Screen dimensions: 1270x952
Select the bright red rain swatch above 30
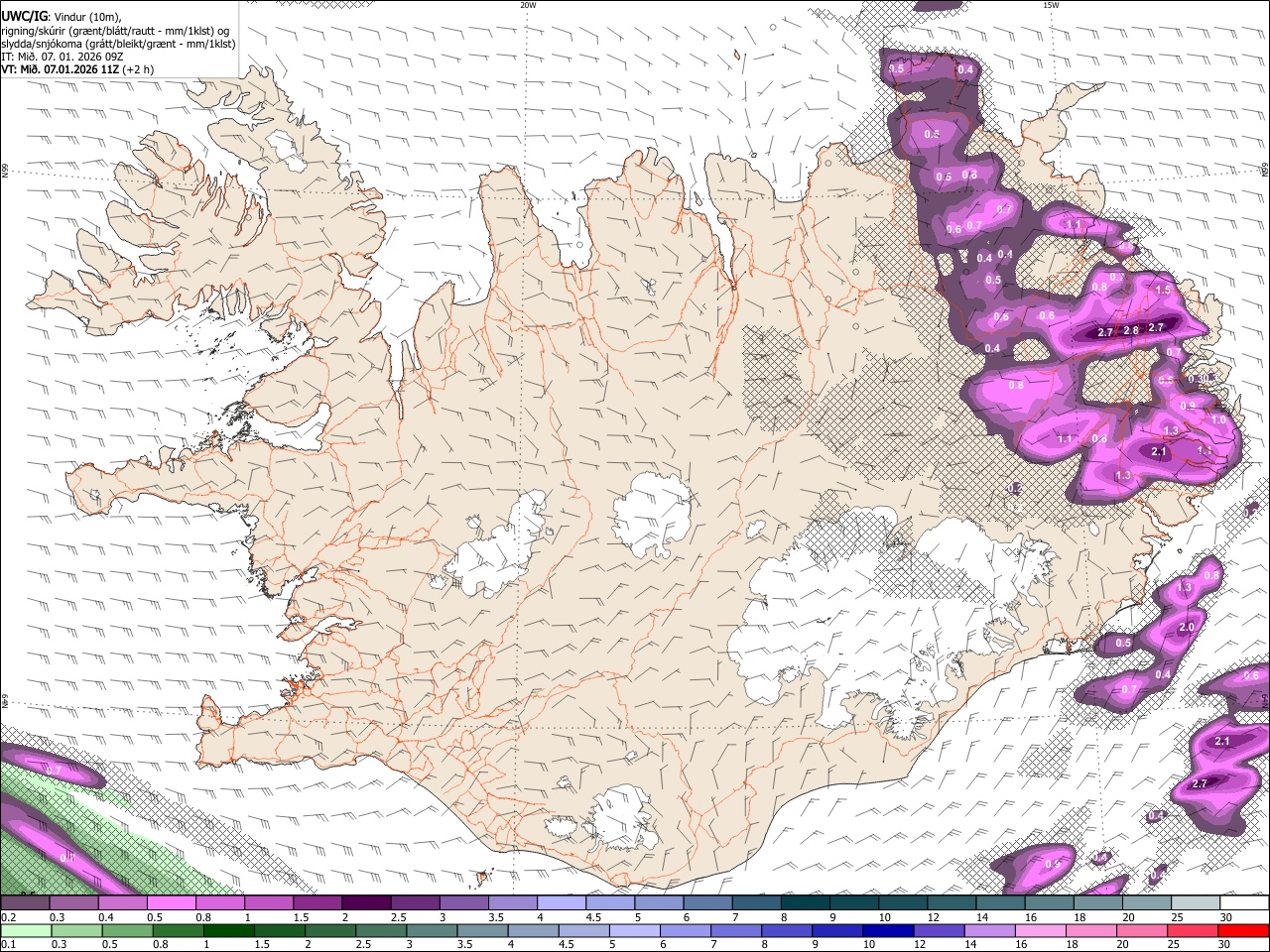pos(1244,930)
